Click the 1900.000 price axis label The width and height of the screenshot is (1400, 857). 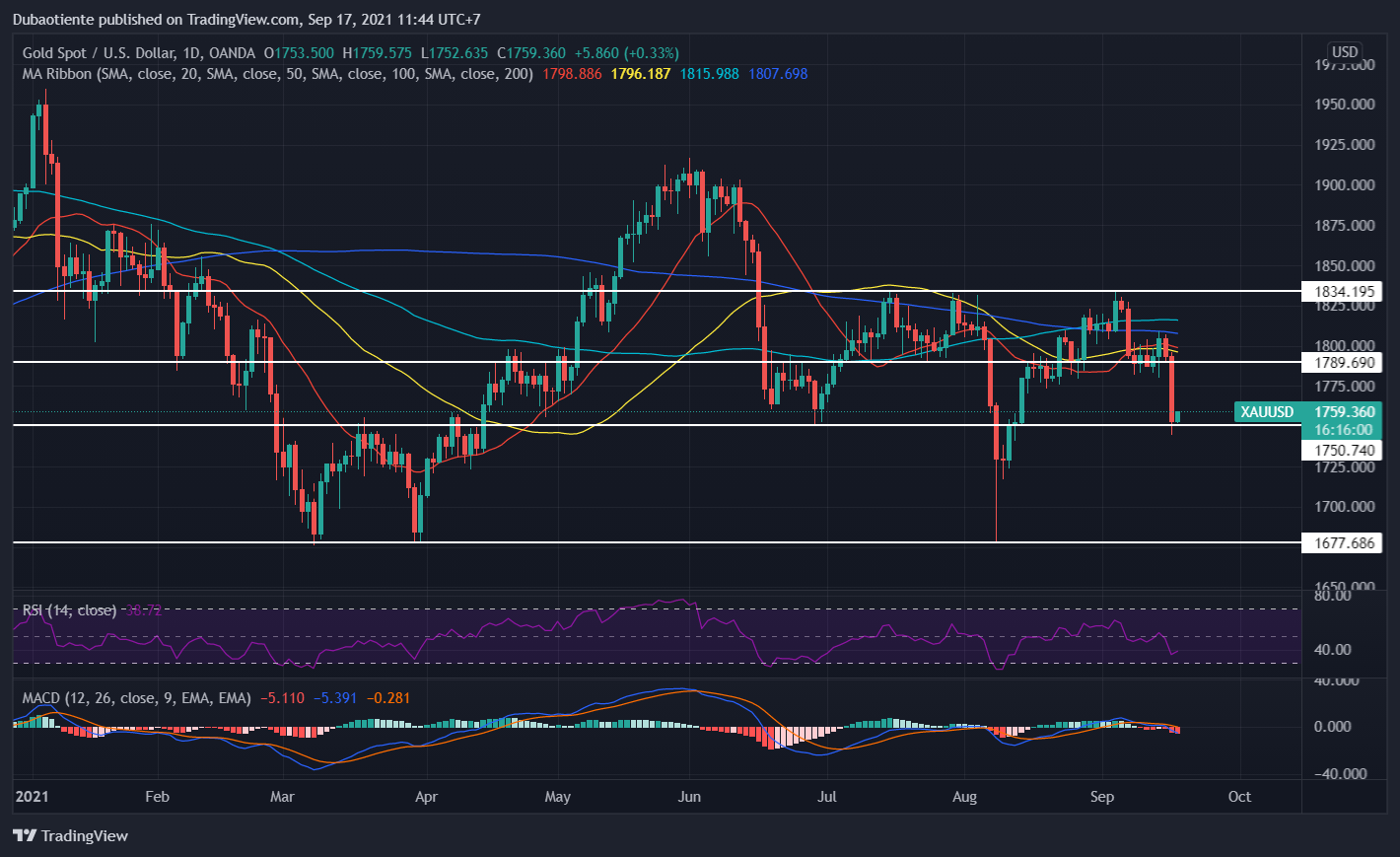click(x=1345, y=185)
